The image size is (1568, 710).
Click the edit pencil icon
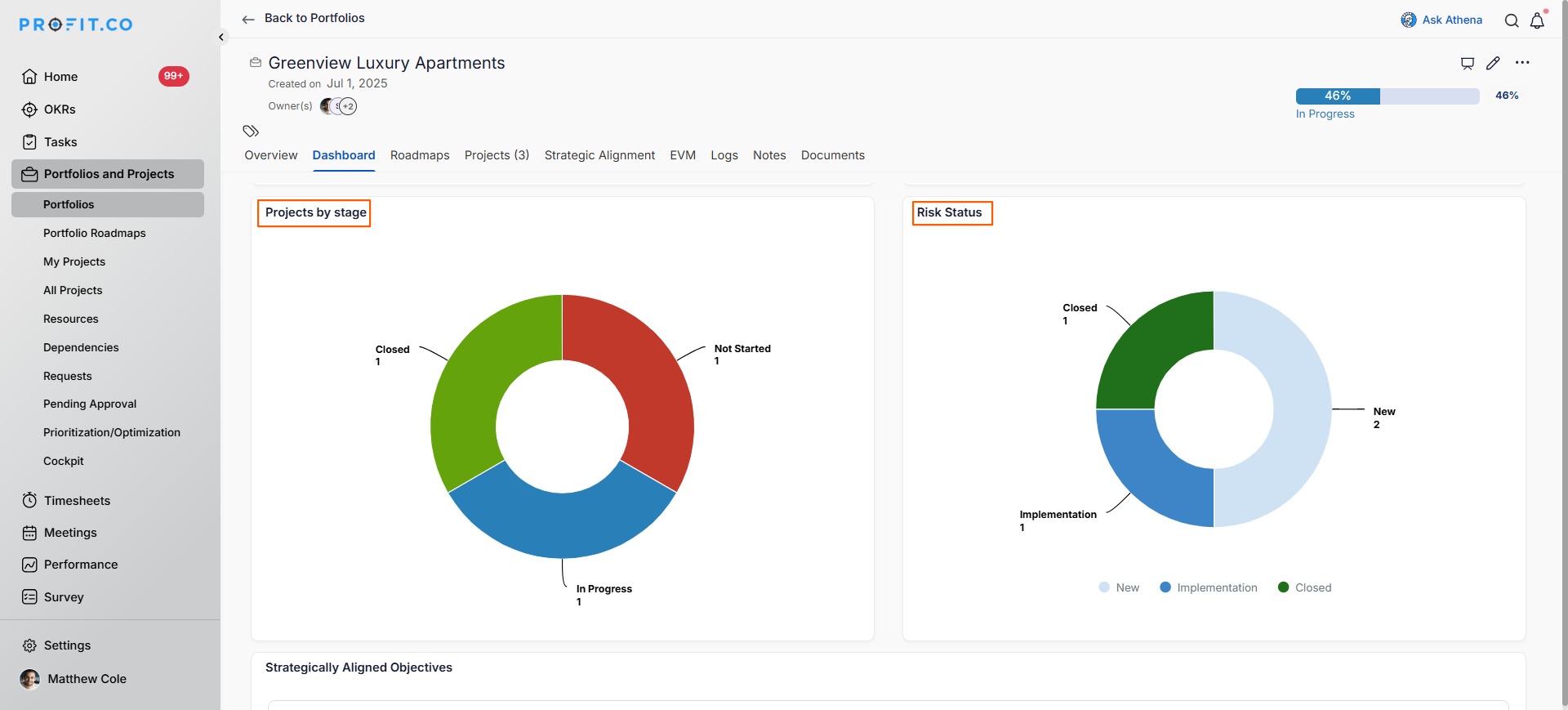[x=1493, y=63]
